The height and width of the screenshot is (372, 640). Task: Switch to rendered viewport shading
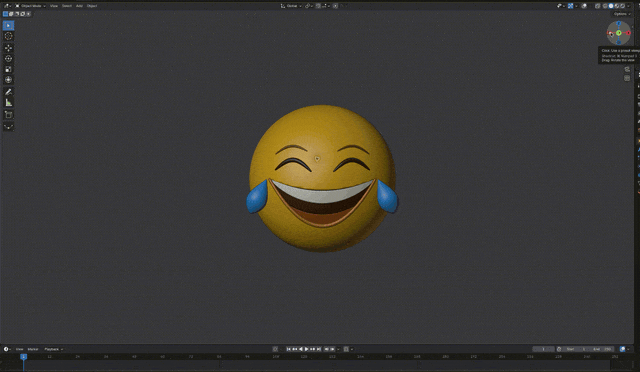tap(622, 6)
